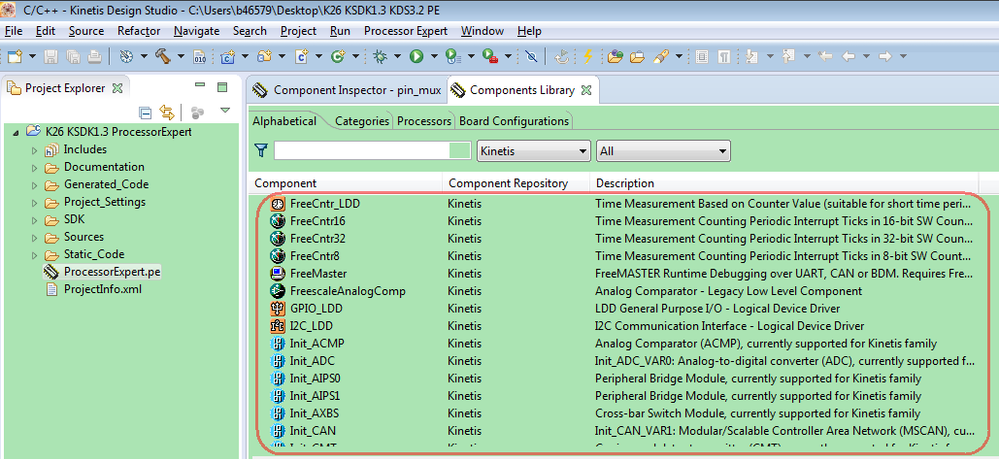Select the I2C_LDD component
The height and width of the screenshot is (459, 999).
[311, 326]
